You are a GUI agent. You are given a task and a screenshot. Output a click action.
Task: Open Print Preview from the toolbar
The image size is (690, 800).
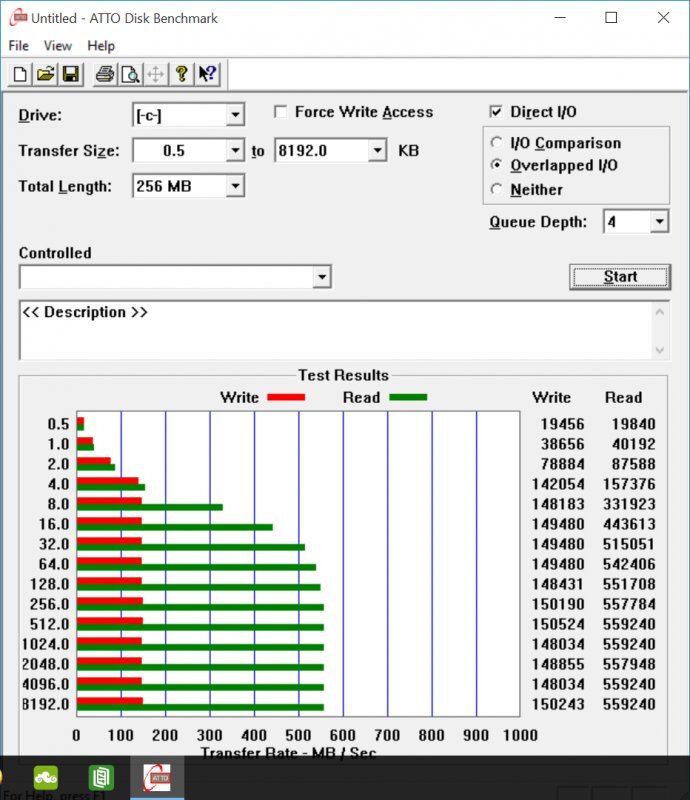pyautogui.click(x=130, y=74)
